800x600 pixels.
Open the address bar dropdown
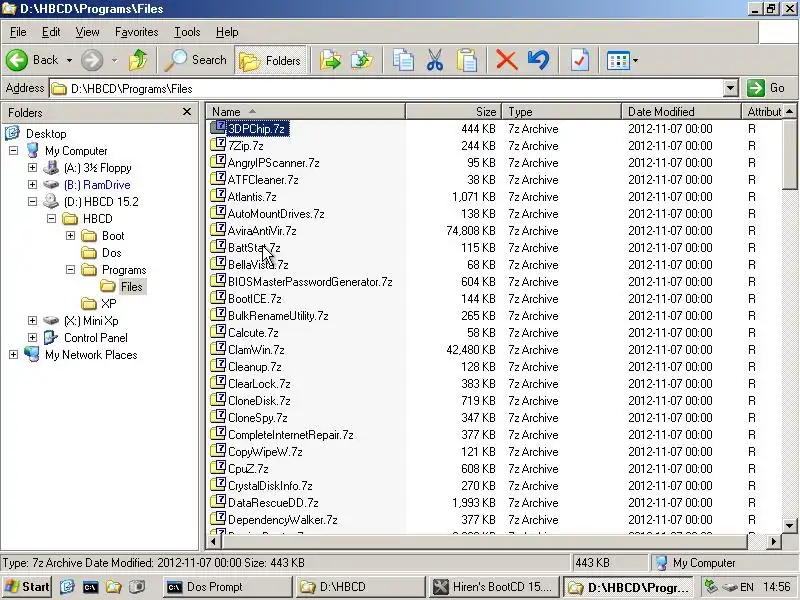coord(731,88)
